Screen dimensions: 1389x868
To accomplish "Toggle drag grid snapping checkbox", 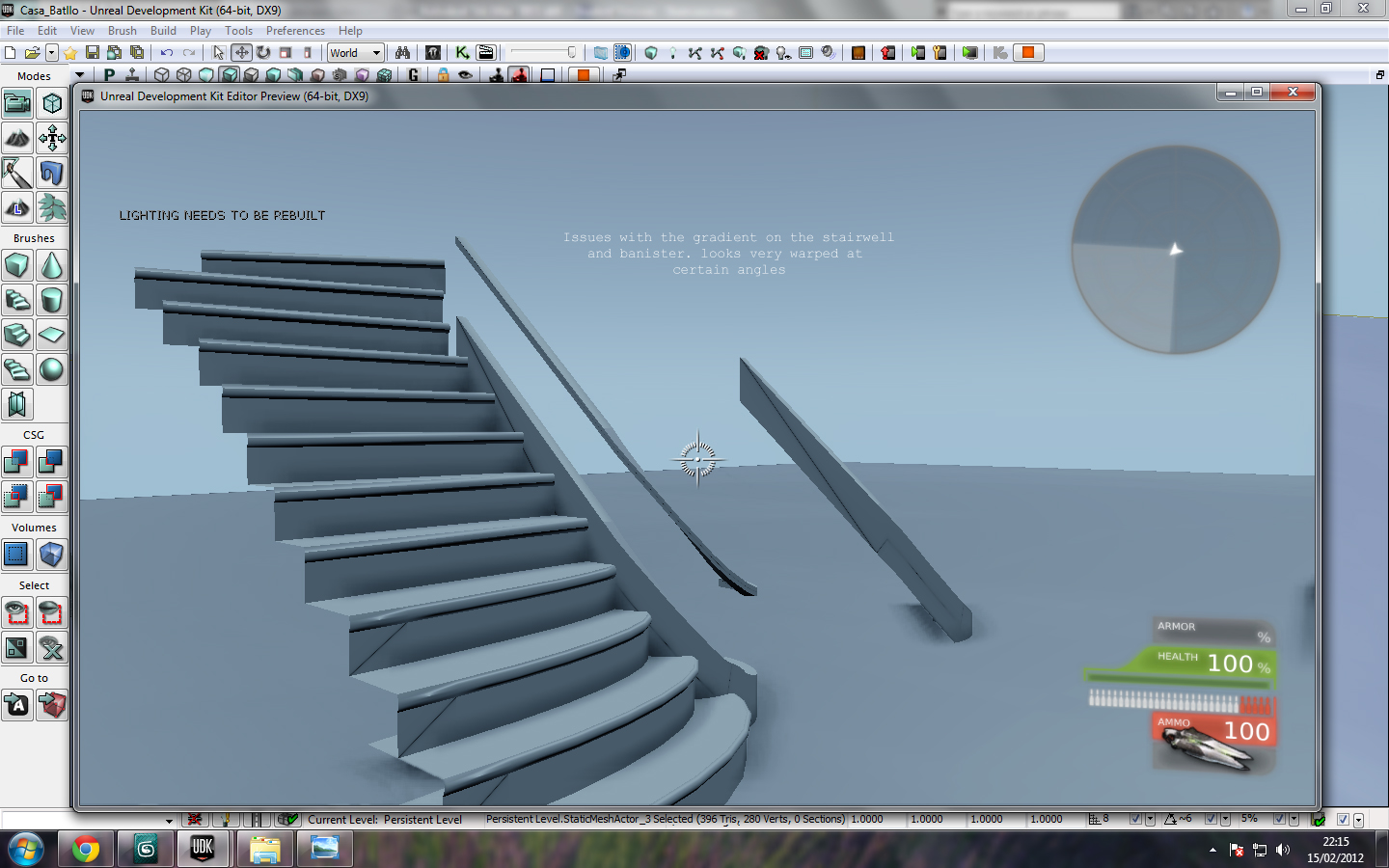I will coord(1136,819).
